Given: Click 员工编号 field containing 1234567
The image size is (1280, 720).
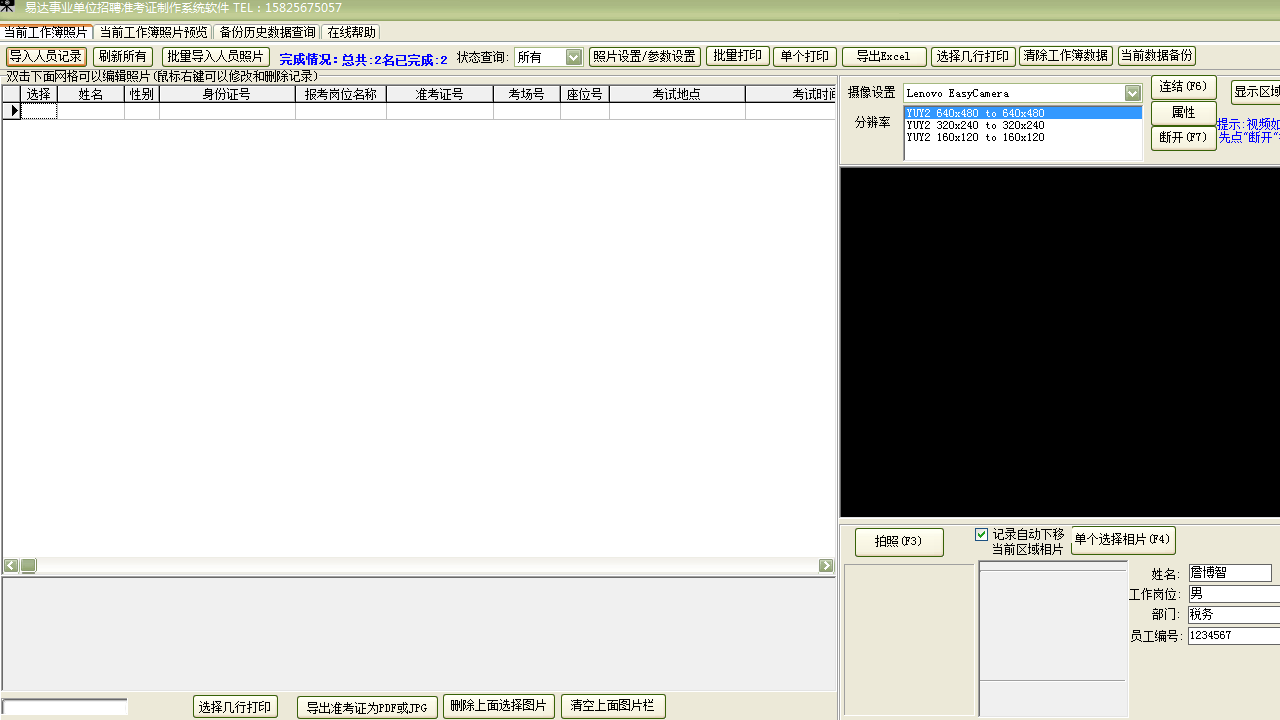Looking at the screenshot, I should click(x=1234, y=636).
